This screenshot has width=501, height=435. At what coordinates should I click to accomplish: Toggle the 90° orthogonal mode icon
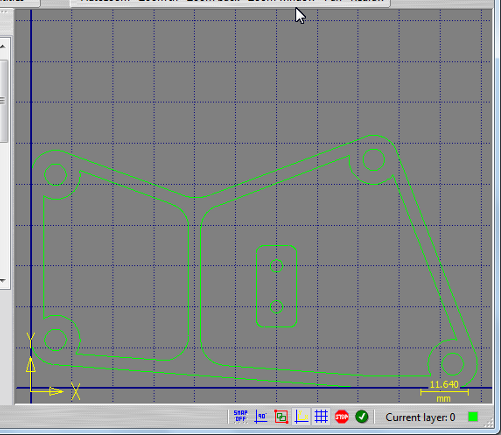click(x=261, y=417)
